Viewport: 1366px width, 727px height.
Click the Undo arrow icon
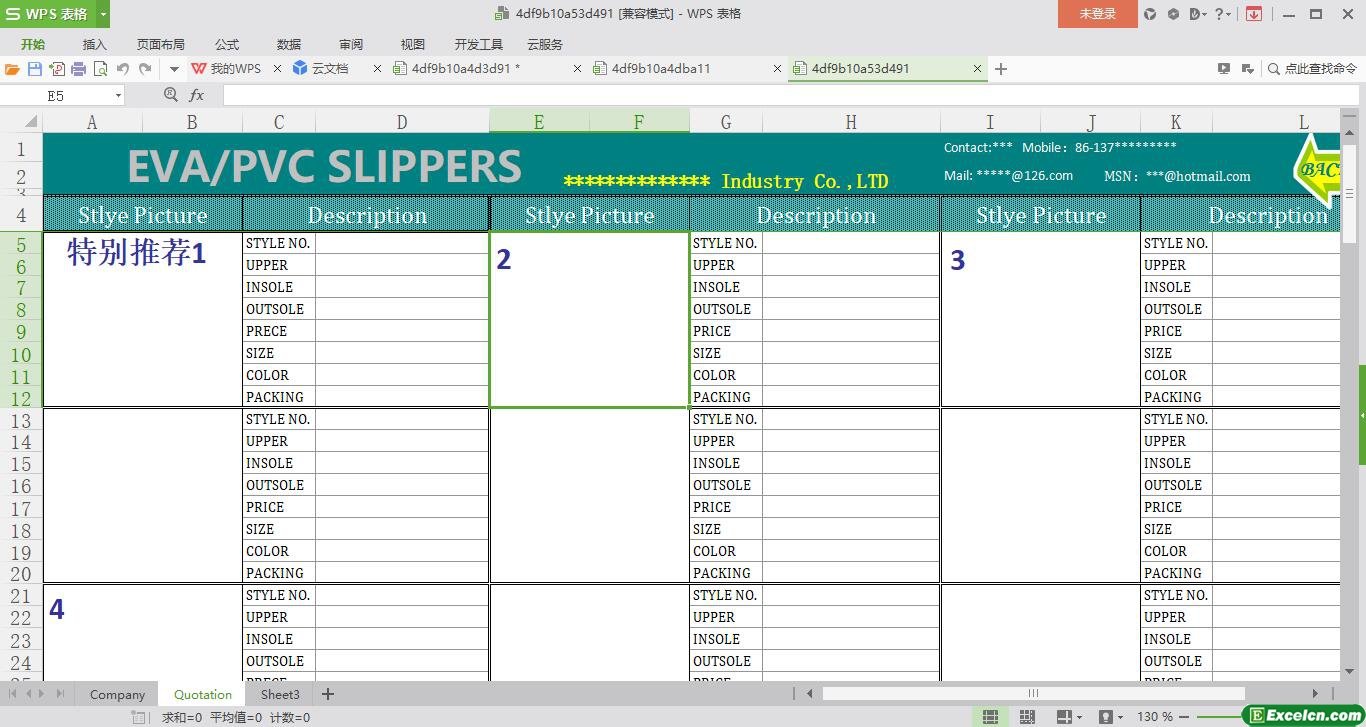[x=123, y=69]
